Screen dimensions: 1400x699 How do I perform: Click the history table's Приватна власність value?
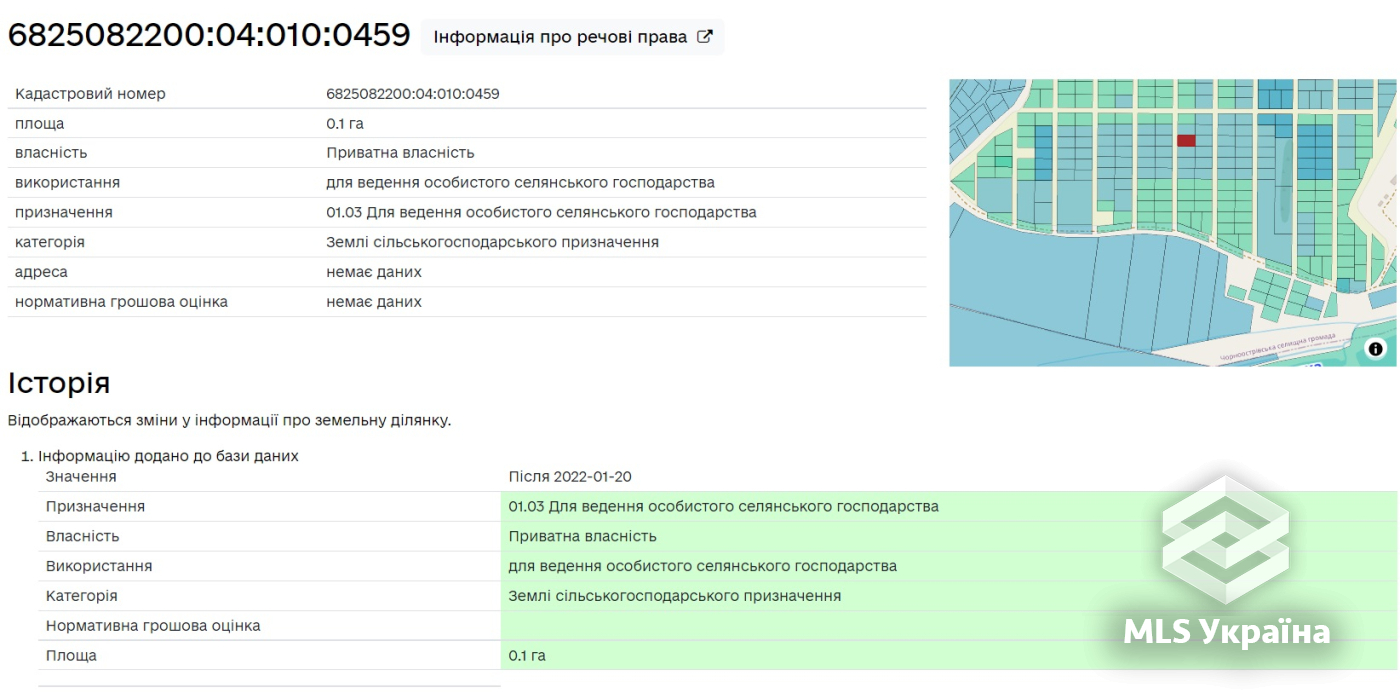pos(582,537)
